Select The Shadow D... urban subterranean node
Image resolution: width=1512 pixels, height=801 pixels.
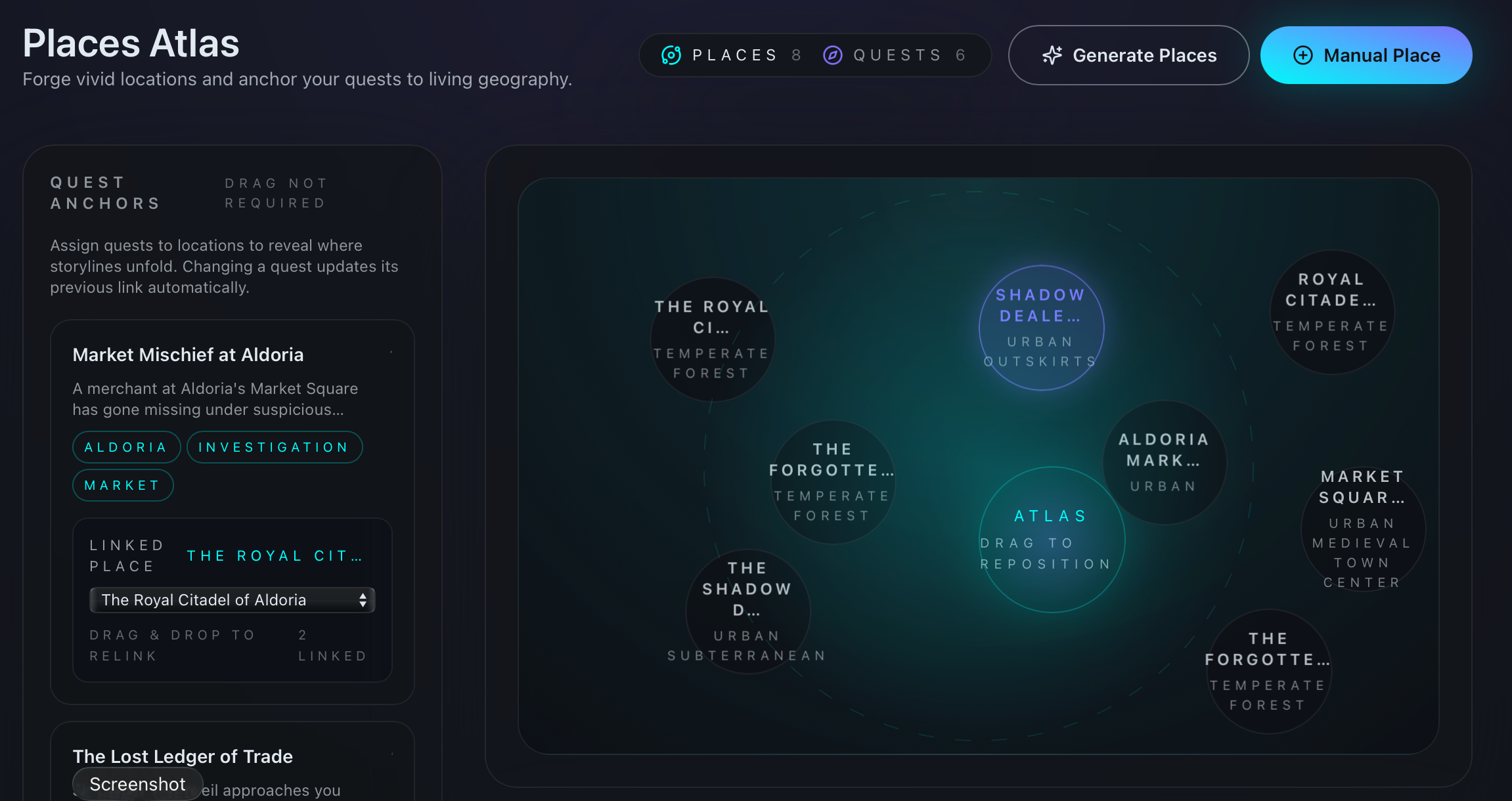[747, 611]
